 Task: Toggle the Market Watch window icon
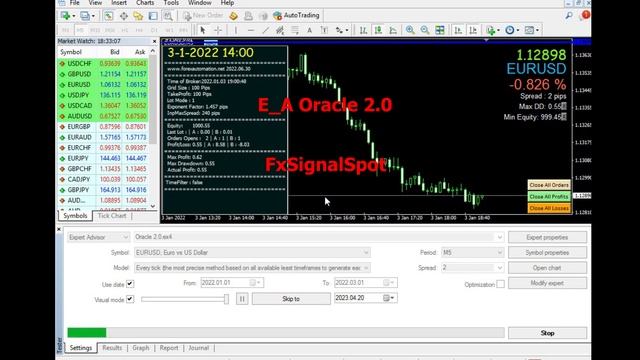point(108,16)
